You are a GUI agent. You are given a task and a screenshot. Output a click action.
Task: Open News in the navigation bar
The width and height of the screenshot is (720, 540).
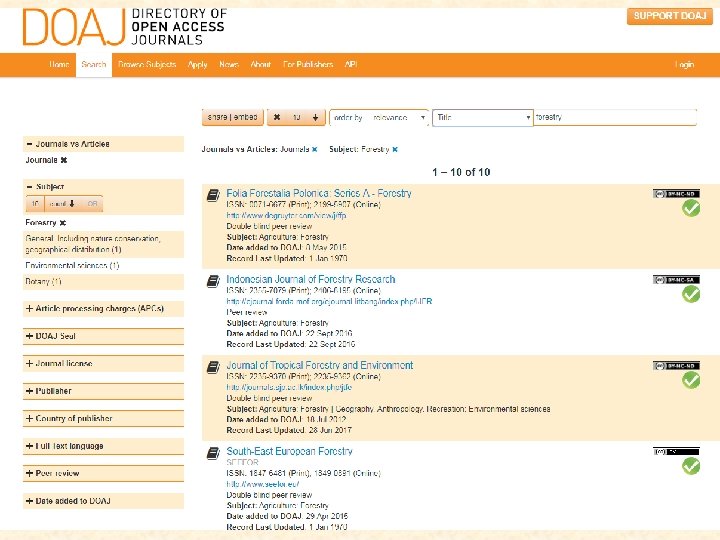[229, 65]
